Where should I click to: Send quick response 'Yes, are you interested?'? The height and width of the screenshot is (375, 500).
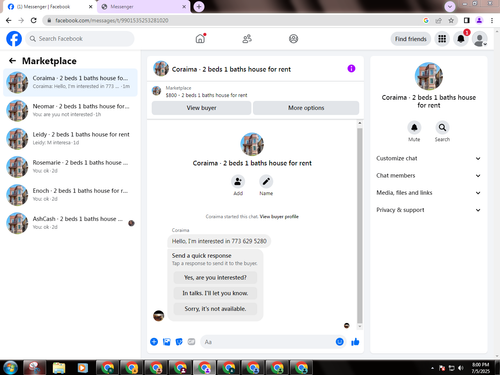pos(215,277)
